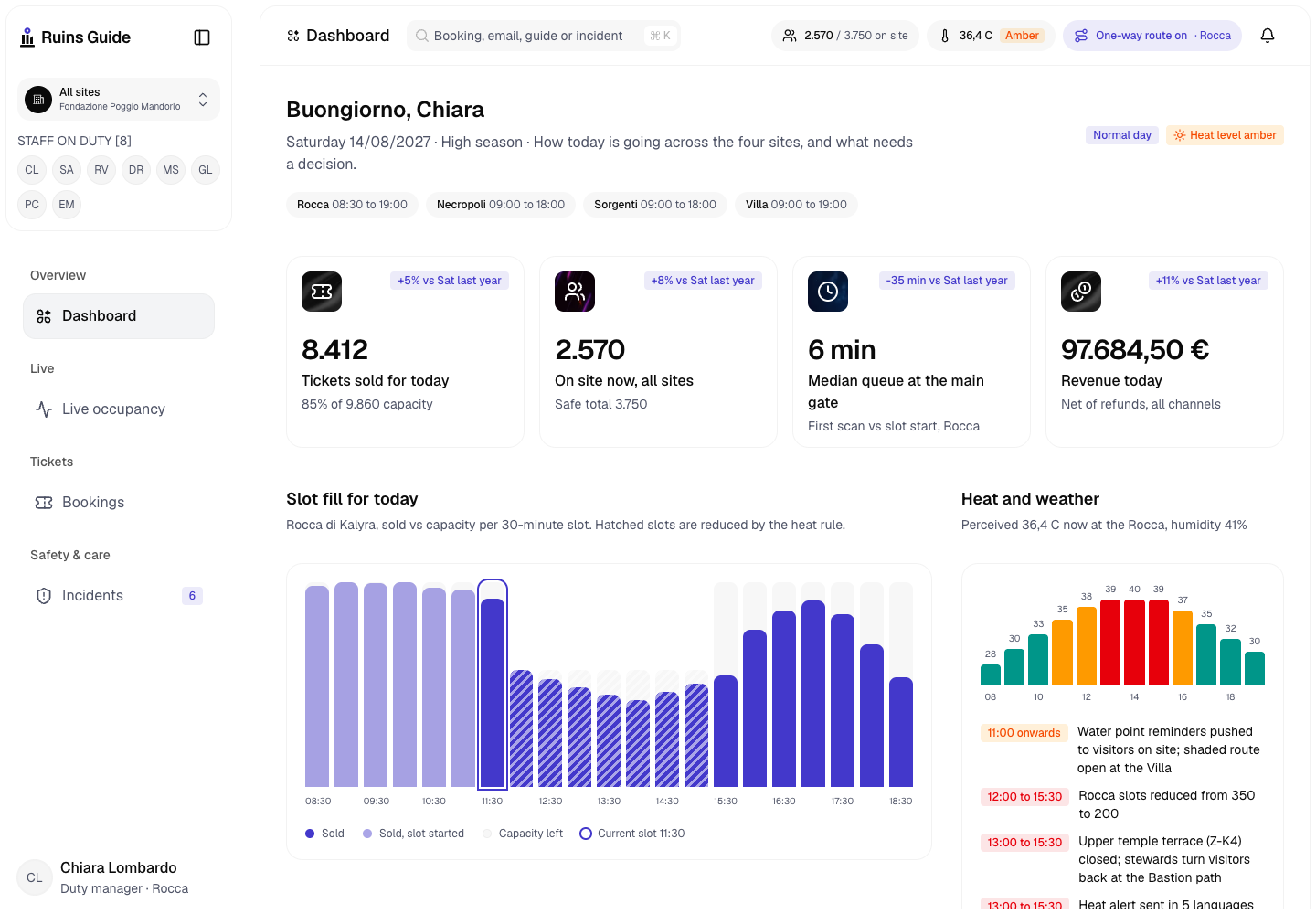Image resolution: width=1316 pixels, height=914 pixels.
Task: Click the sun icon in Heat level badge
Action: (1180, 135)
